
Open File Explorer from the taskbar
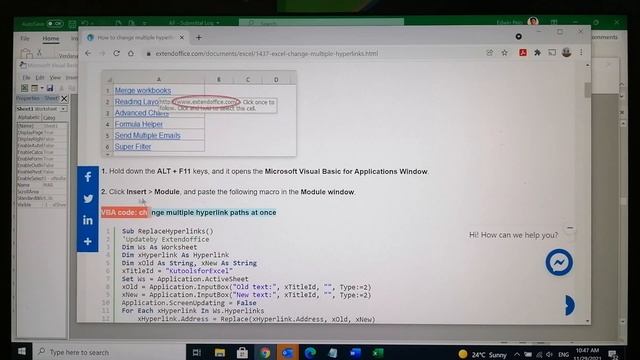220,352
